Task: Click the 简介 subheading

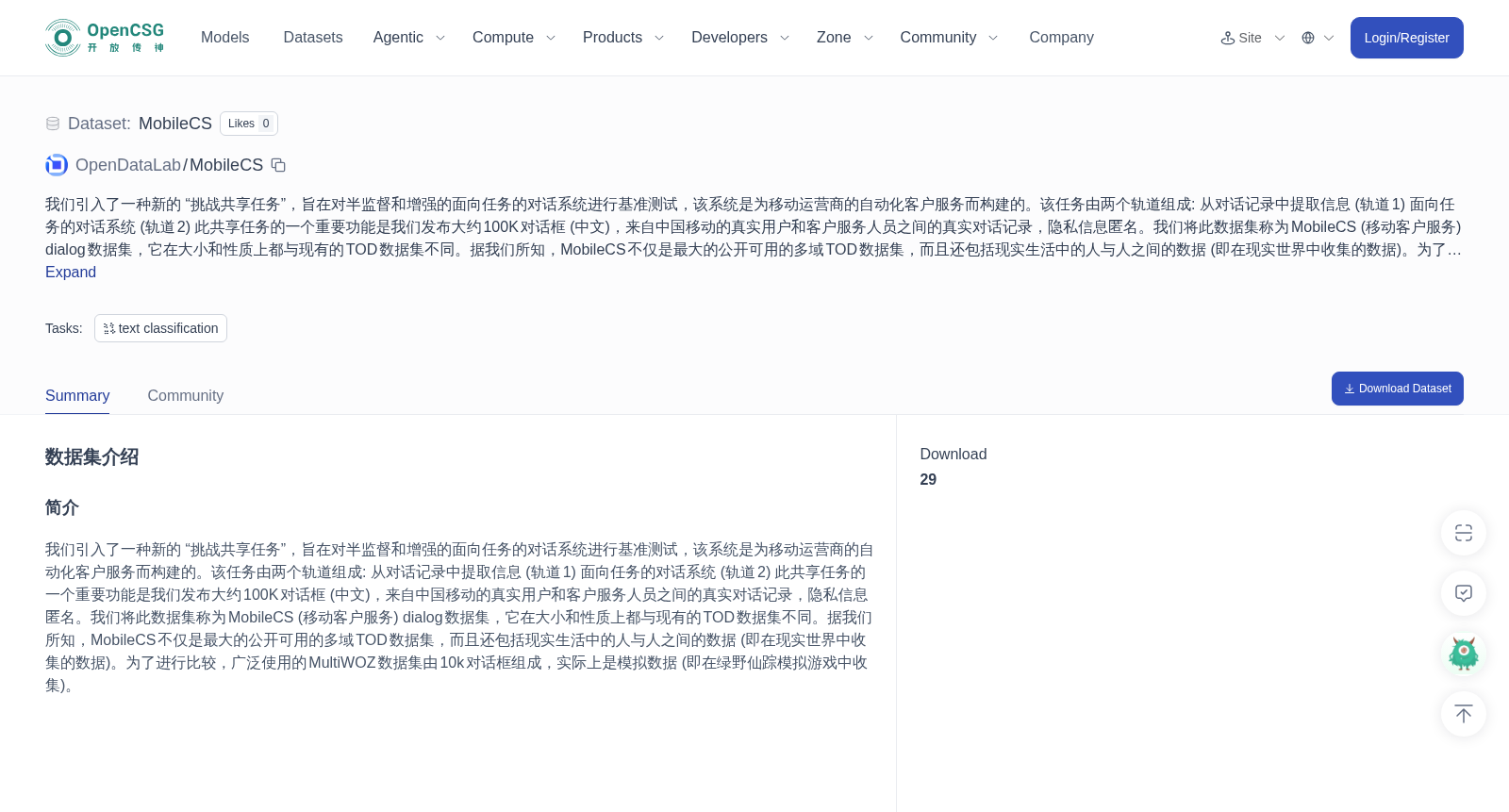Action: point(62,508)
